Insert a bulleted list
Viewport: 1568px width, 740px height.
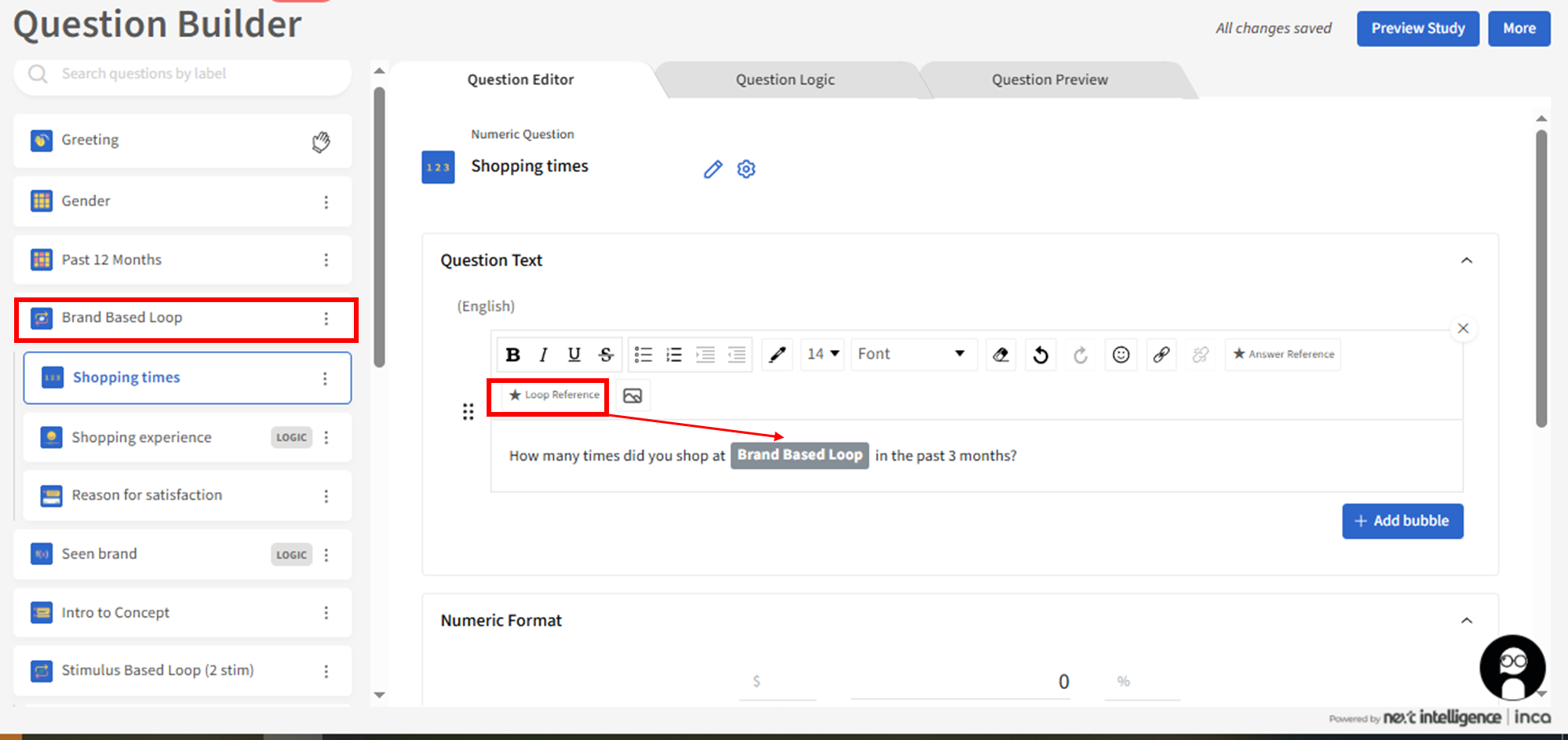pos(644,355)
